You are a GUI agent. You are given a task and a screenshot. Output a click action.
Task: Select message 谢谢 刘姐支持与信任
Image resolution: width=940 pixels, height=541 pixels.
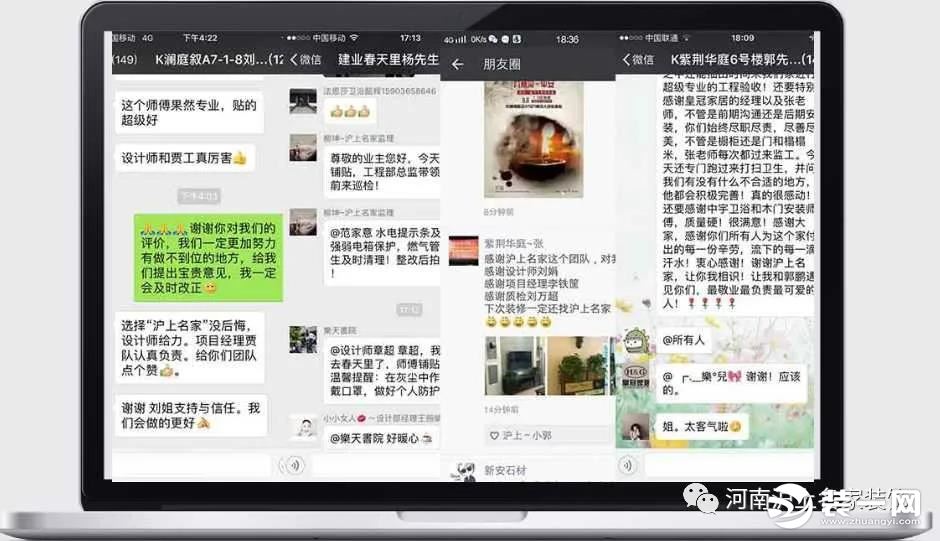point(192,416)
